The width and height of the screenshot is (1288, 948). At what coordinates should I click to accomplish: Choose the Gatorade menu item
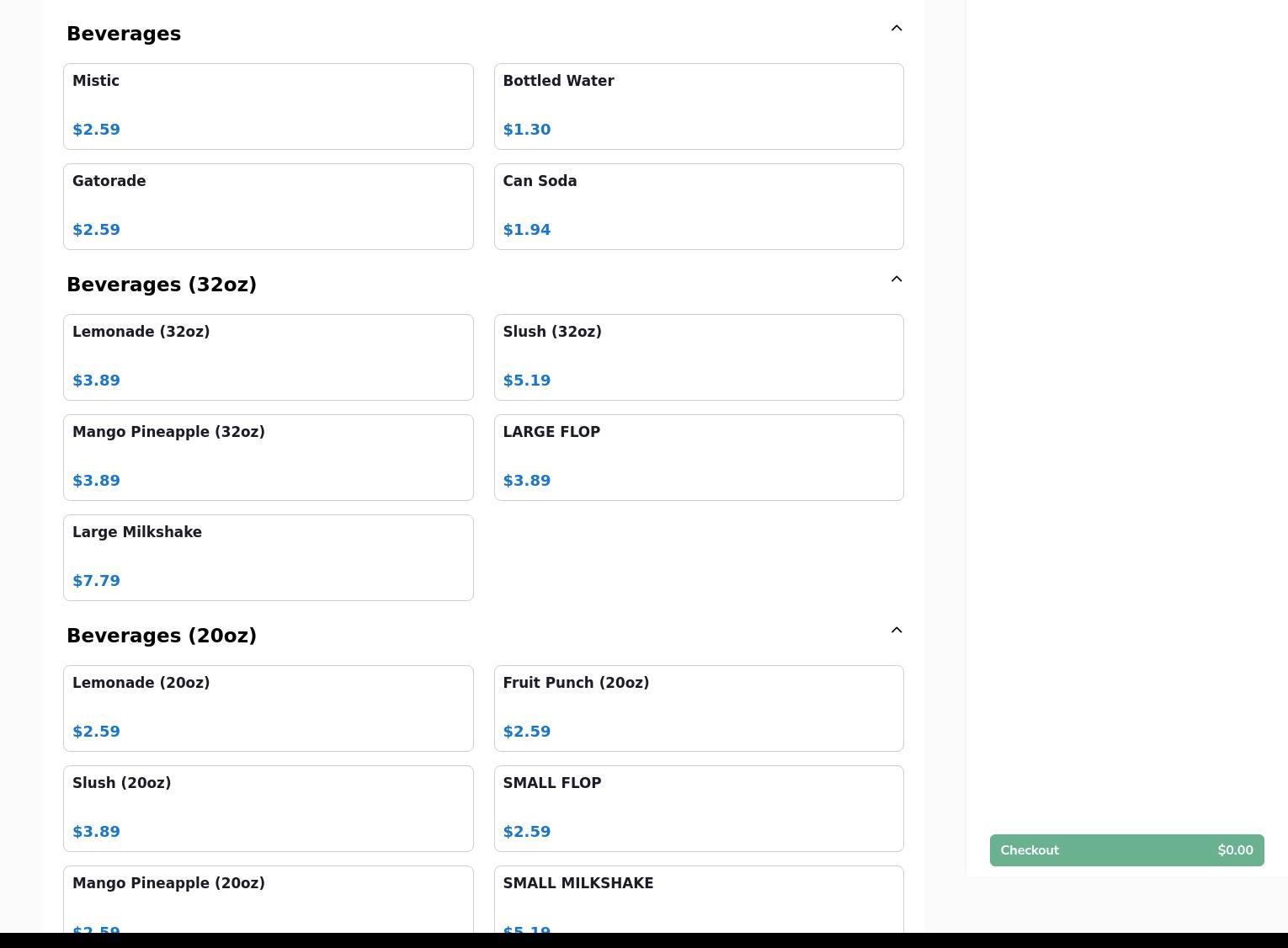click(x=269, y=206)
